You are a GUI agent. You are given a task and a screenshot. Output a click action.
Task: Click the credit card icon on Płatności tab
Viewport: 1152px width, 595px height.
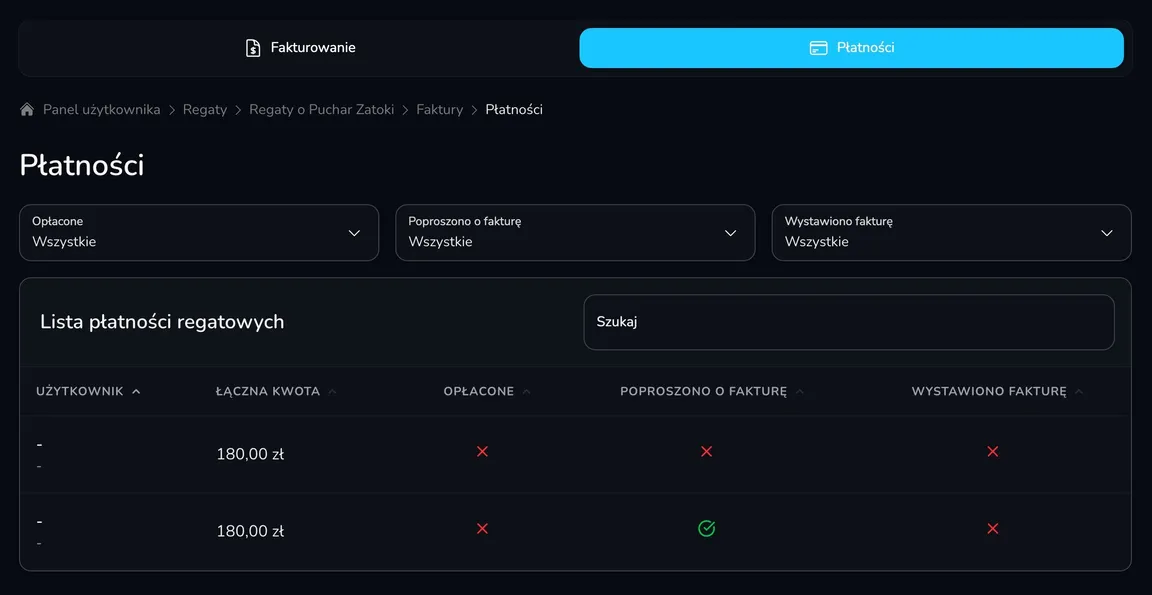coord(818,48)
